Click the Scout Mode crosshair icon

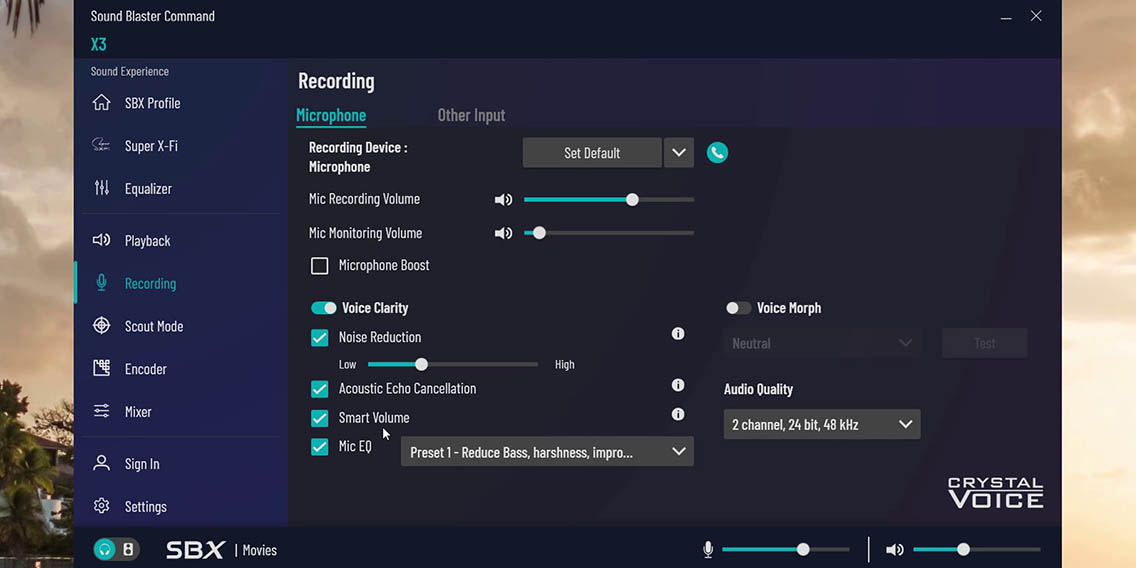coord(101,325)
